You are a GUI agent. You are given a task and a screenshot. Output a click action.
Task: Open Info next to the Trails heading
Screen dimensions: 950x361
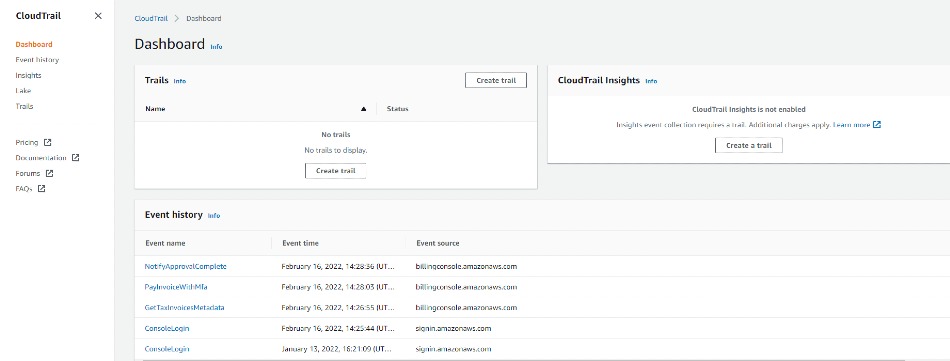point(179,81)
